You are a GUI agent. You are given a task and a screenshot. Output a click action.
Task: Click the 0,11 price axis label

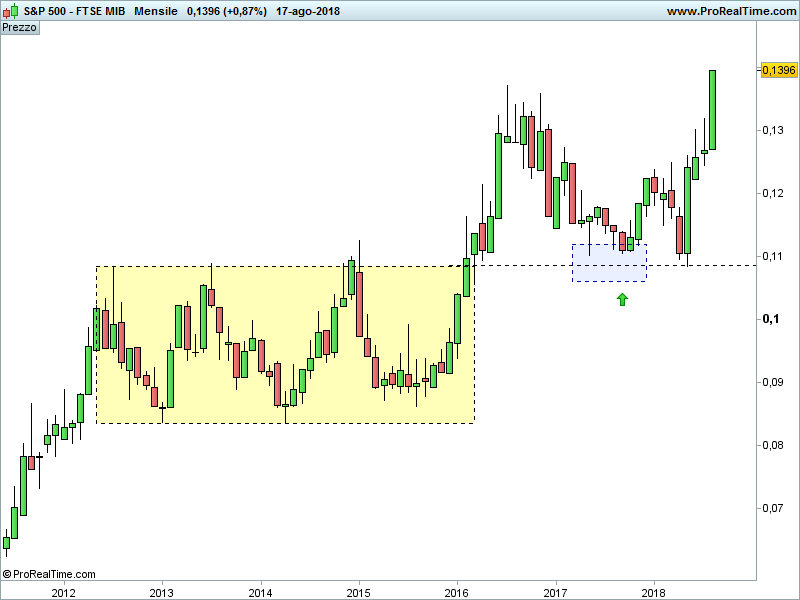[x=773, y=256]
